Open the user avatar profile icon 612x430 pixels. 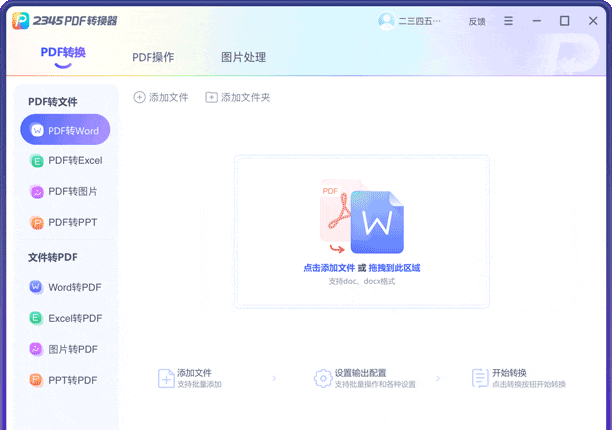(386, 21)
